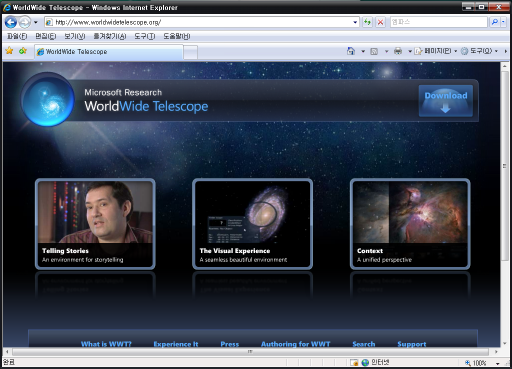Open the Authoring for WWT link
This screenshot has width=512, height=369.
click(296, 344)
